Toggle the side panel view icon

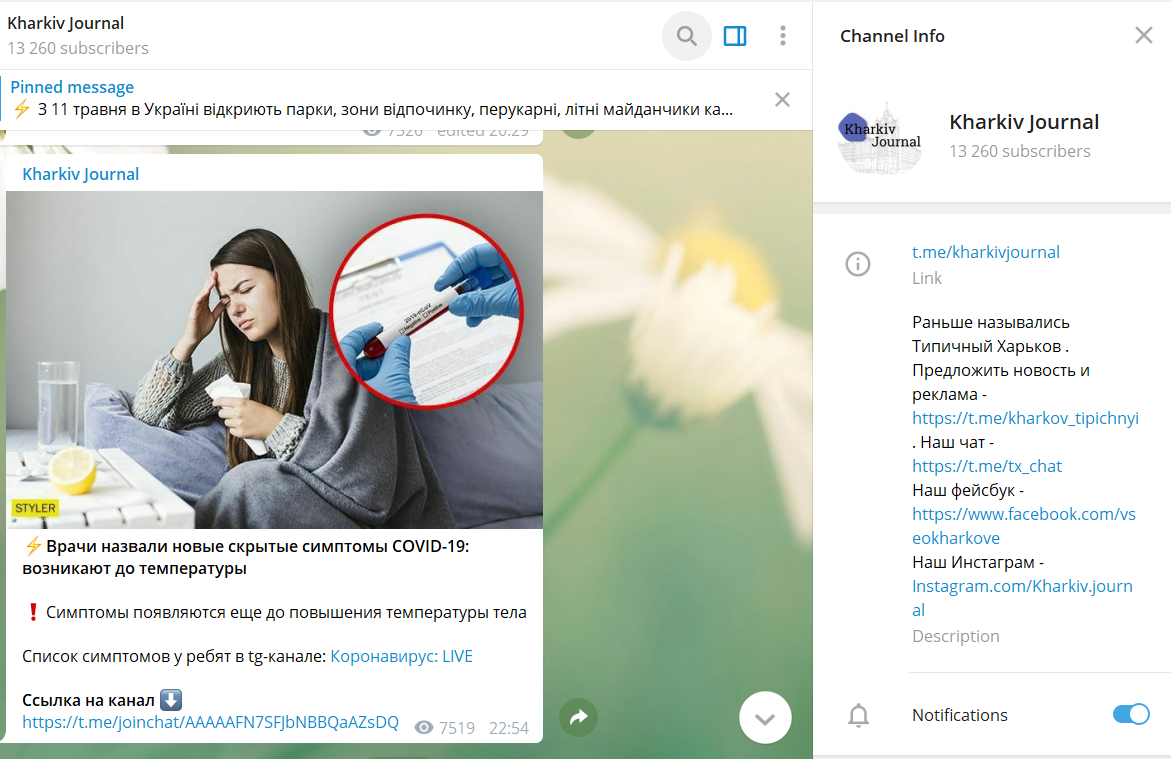735,36
